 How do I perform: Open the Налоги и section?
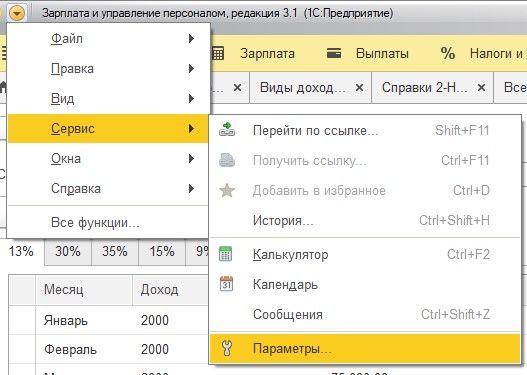[496, 54]
